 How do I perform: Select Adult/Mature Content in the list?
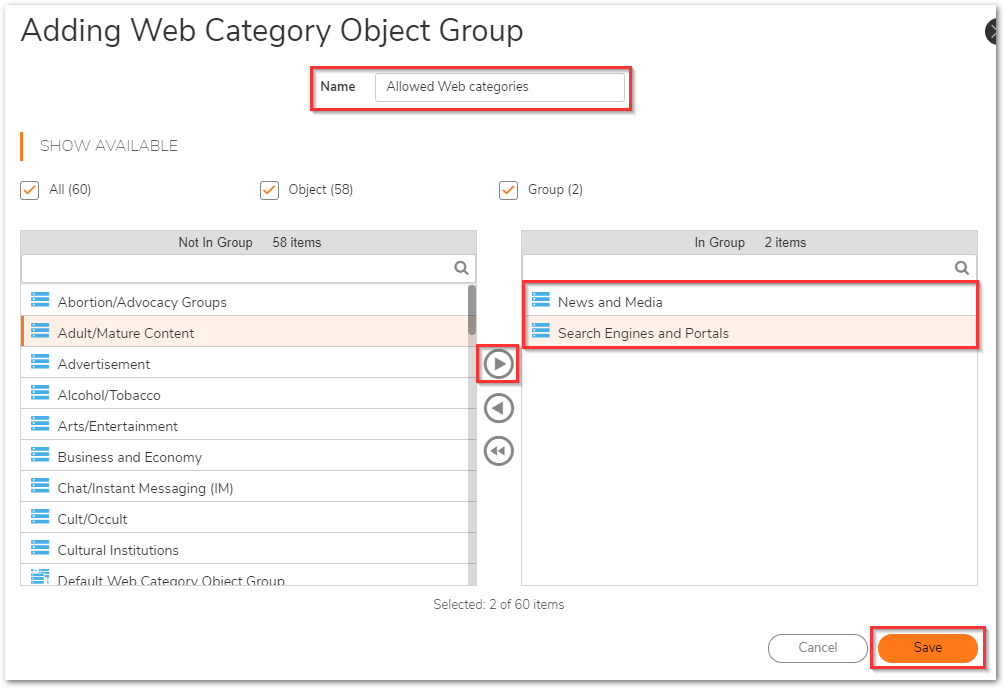[126, 333]
